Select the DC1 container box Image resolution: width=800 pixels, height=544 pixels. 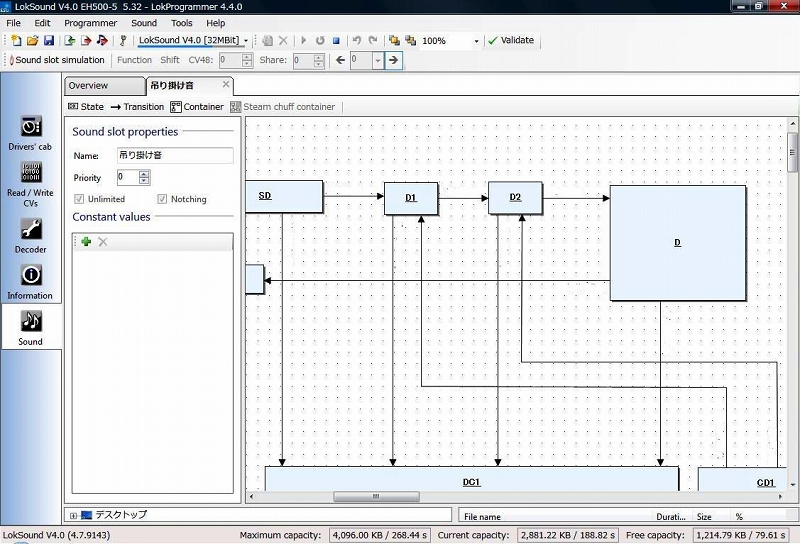(472, 479)
